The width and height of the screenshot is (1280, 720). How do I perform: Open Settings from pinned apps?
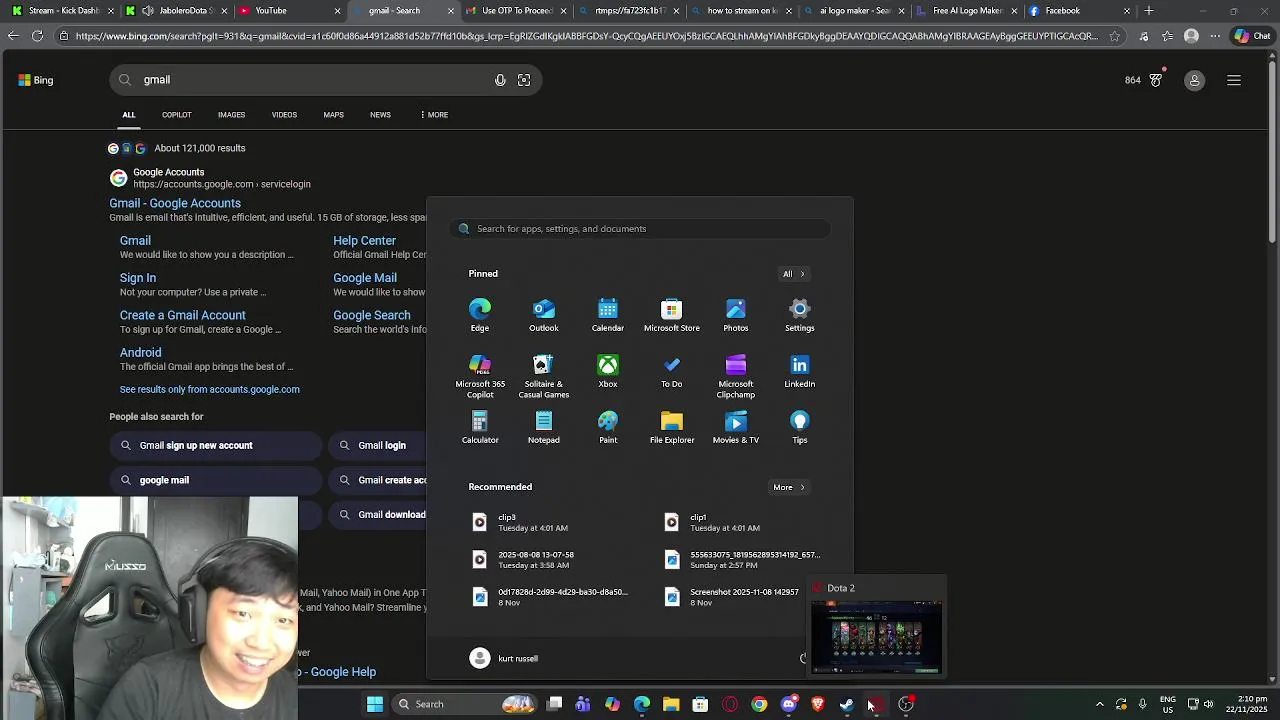(x=800, y=315)
